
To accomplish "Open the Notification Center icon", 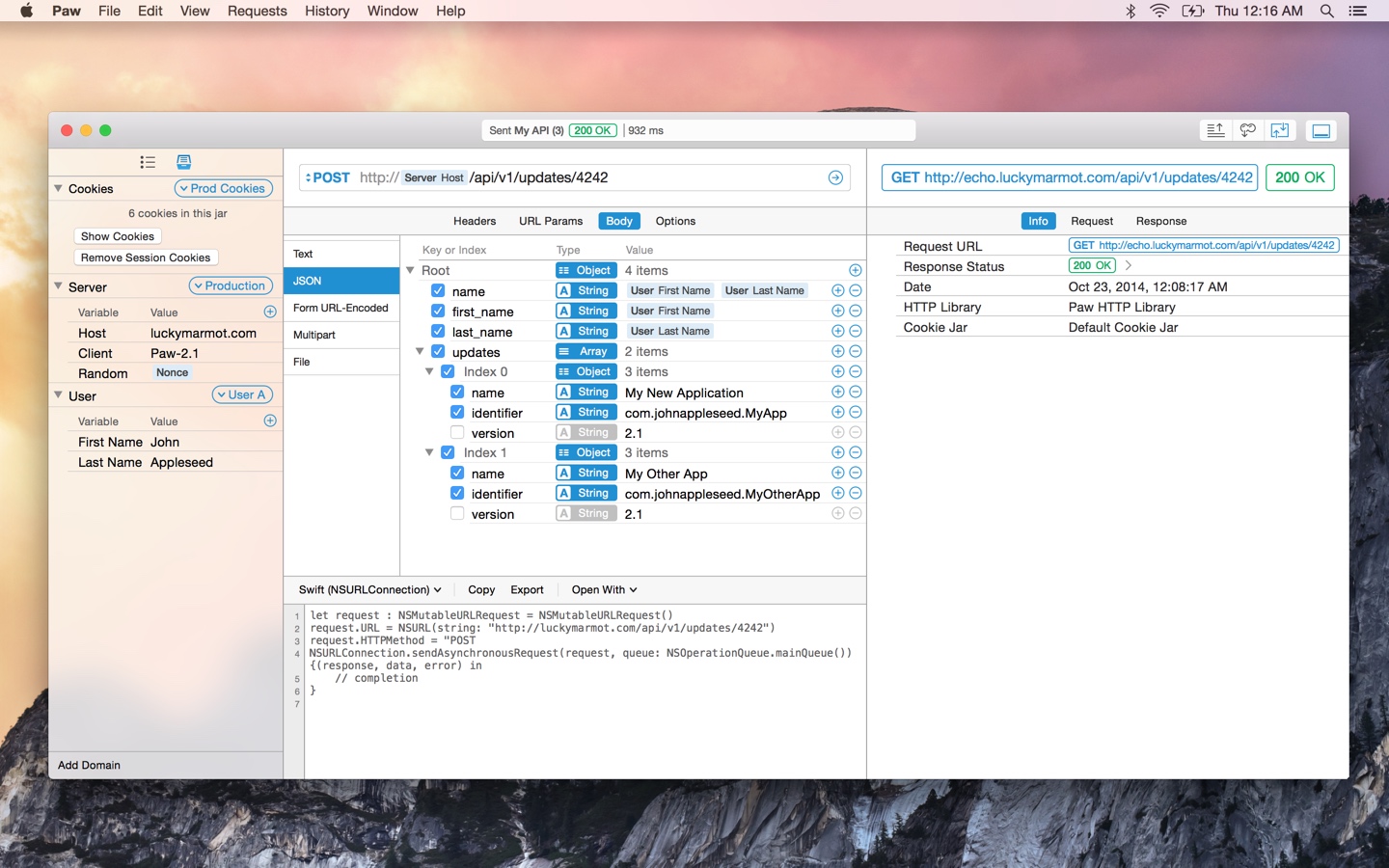I will [x=1357, y=11].
